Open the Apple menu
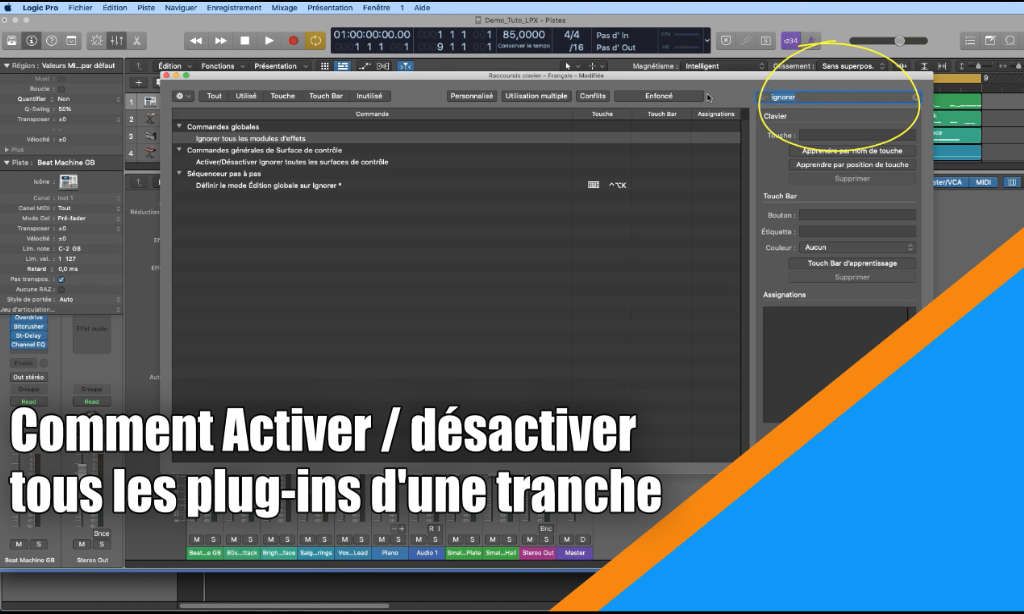The image size is (1024, 614). point(8,8)
